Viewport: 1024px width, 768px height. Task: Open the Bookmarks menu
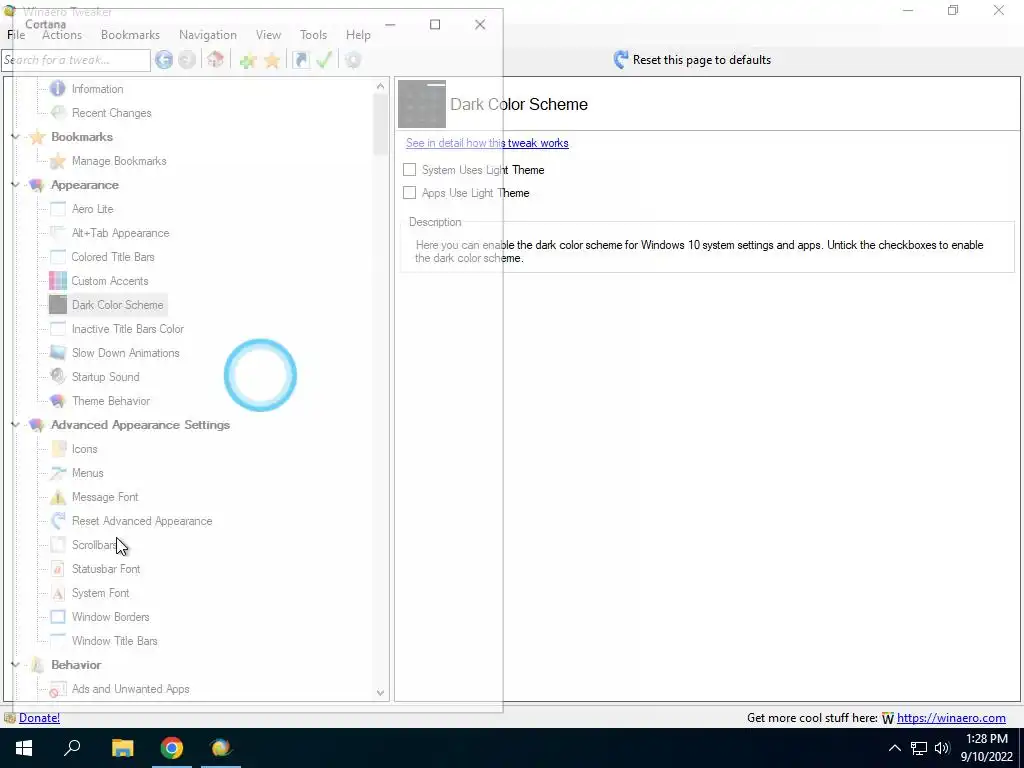[131, 35]
